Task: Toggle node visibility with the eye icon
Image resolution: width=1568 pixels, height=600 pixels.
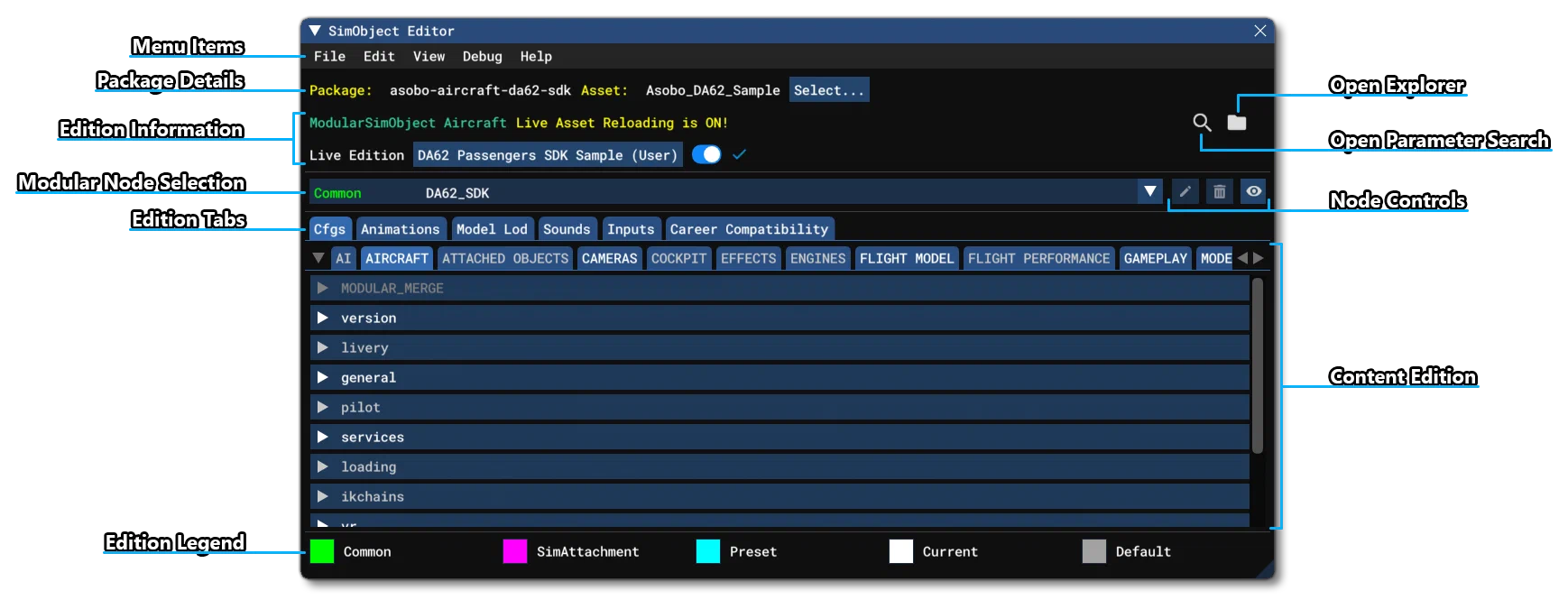Action: coord(1253,191)
